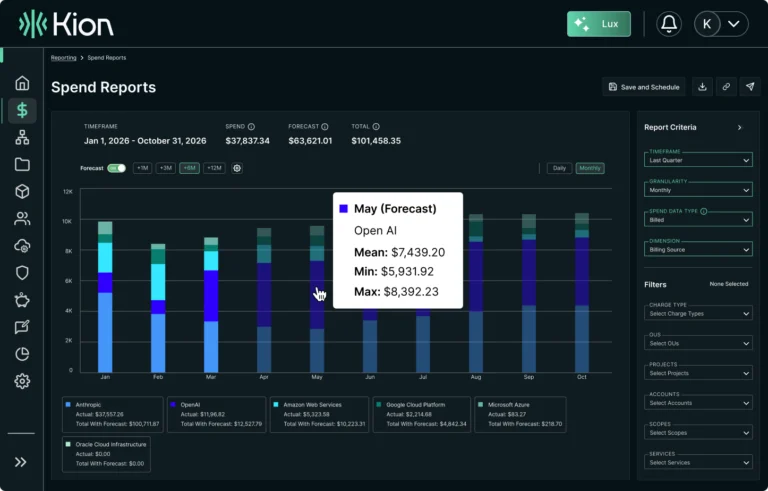The image size is (768, 491).
Task: Click the Microsoft Azure color swatch
Action: [x=480, y=405]
